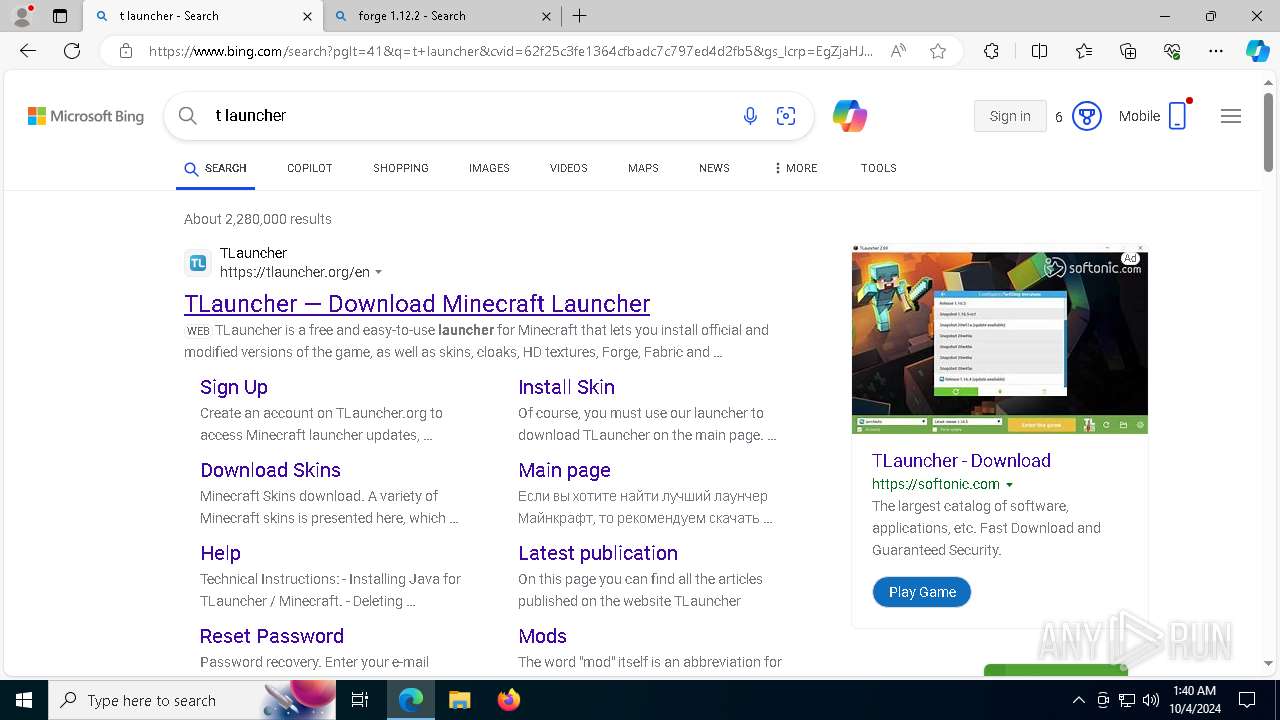Open the MORE search categories menu
The image size is (1280, 720).
click(796, 168)
